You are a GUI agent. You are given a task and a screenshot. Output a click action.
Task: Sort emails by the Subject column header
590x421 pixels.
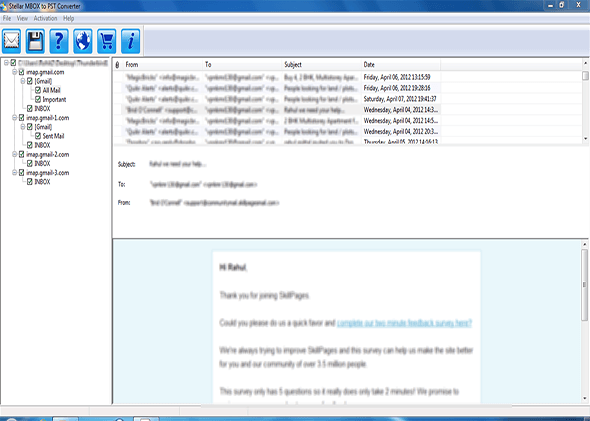[321, 65]
